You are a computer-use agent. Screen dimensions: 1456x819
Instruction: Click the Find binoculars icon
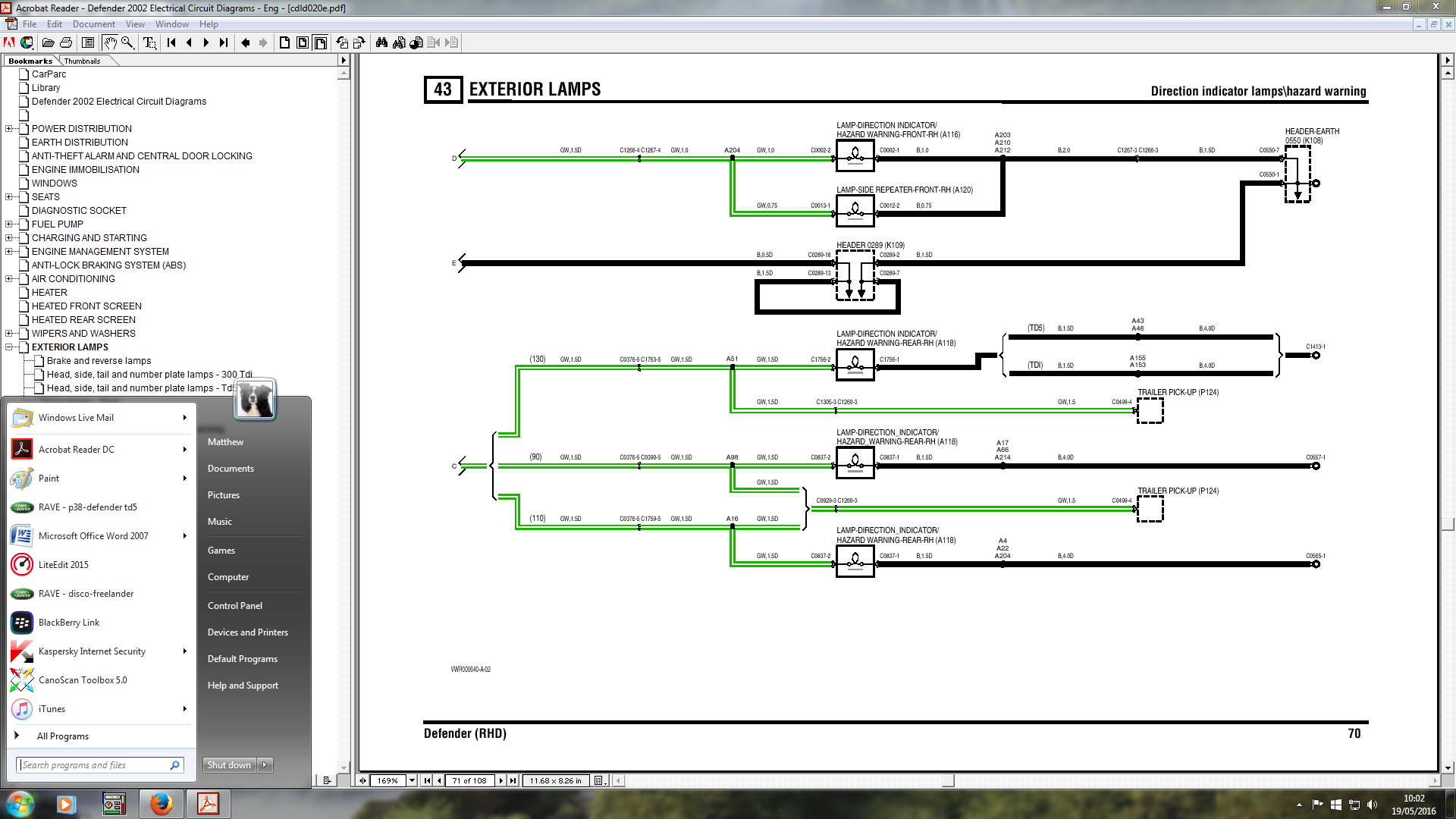point(381,42)
